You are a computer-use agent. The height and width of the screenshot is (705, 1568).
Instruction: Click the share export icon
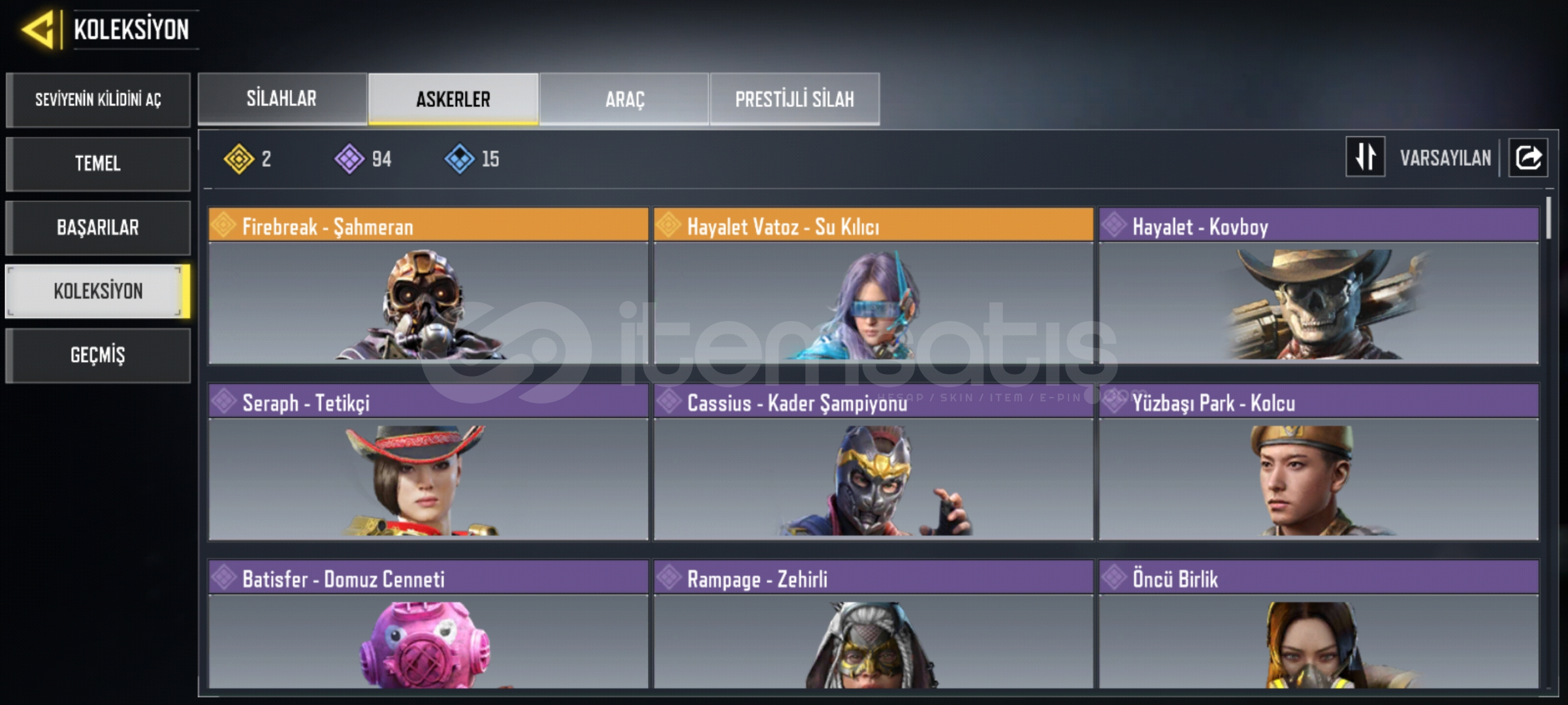point(1528,157)
